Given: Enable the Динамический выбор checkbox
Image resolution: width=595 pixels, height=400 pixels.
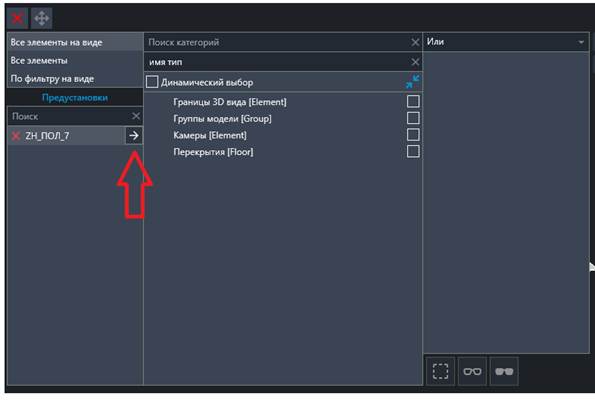Looking at the screenshot, I should [152, 82].
